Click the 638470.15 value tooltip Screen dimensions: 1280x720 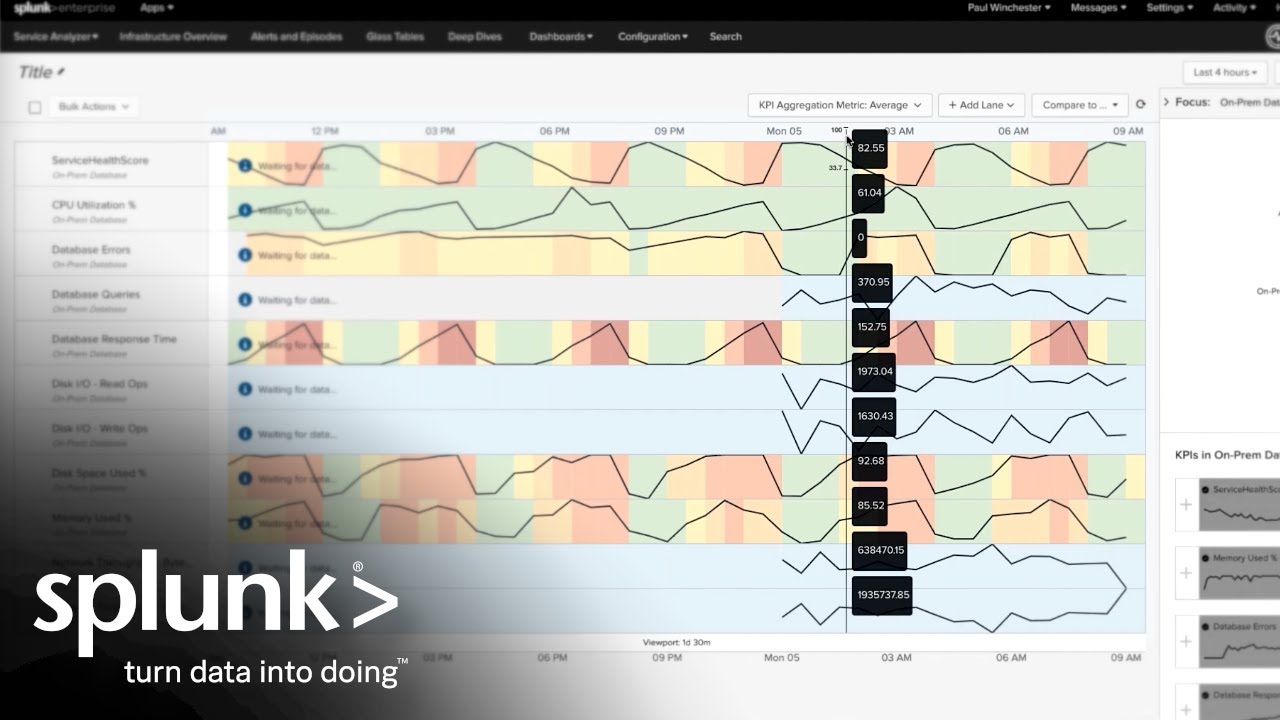(879, 550)
